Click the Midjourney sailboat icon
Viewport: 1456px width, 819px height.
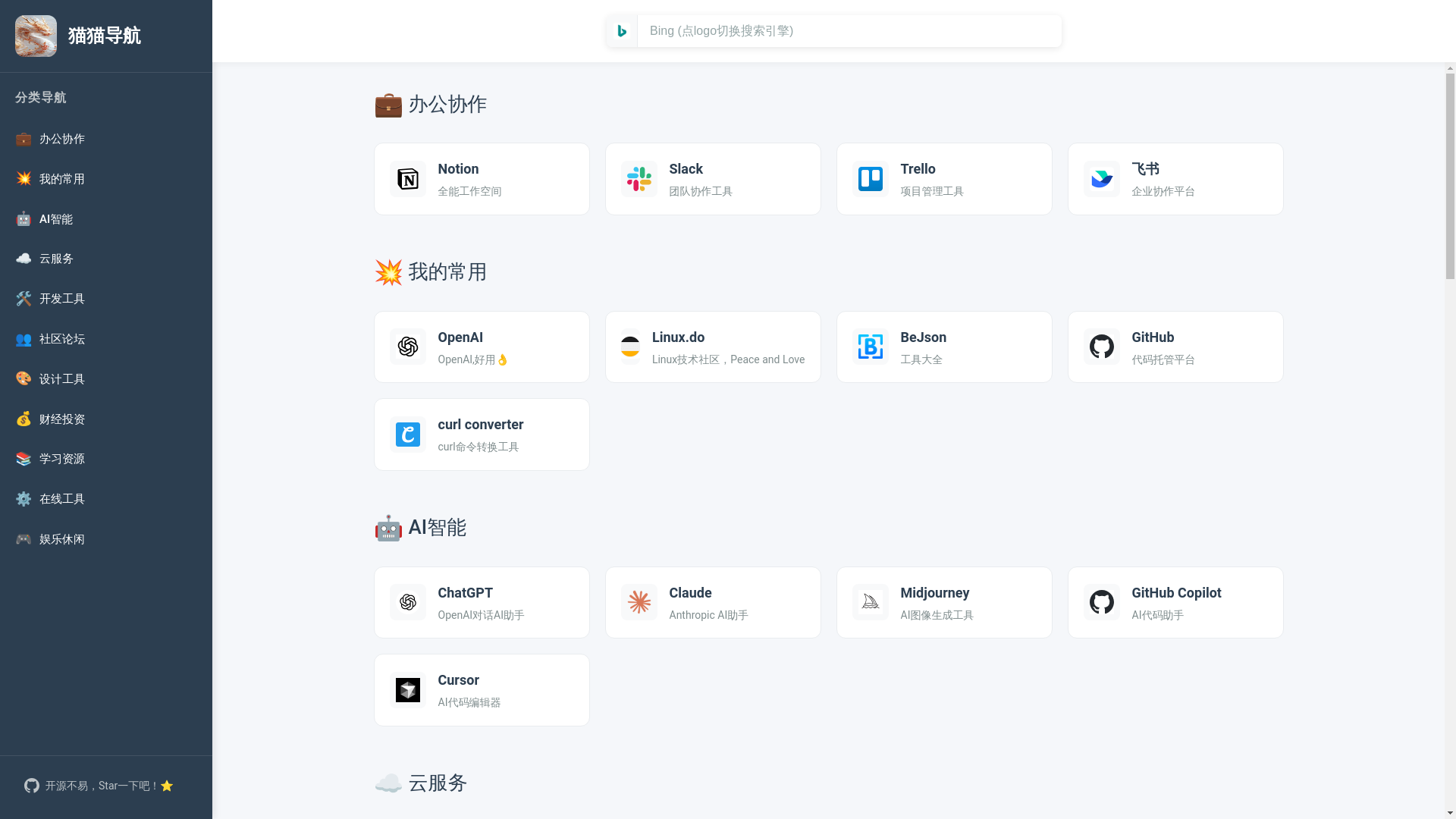coord(871,602)
